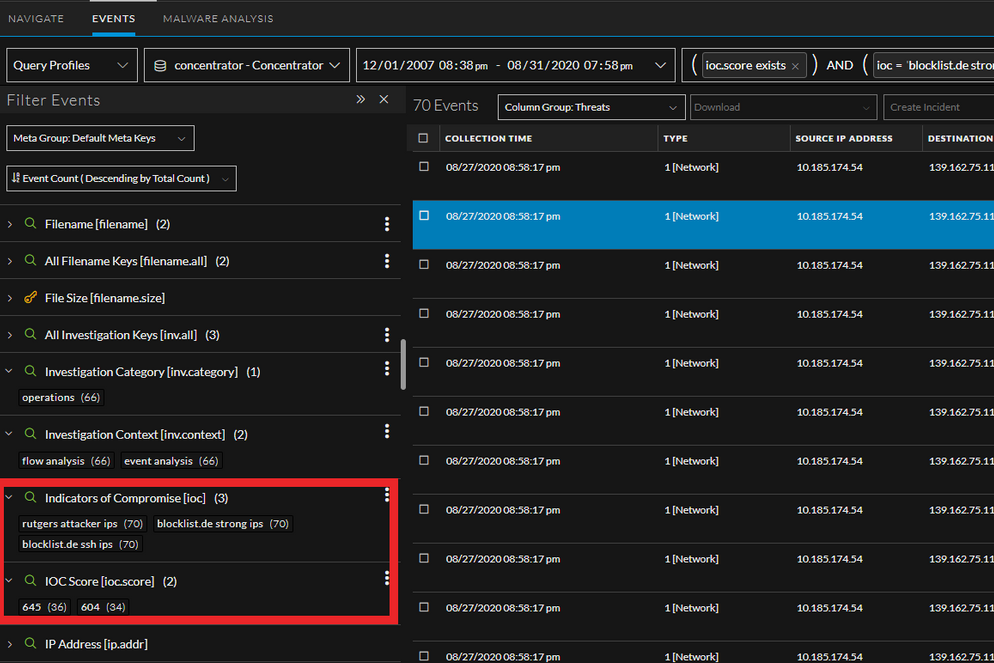Open Column Group: Threats dropdown
Screen dimensions: 994x663
pos(590,107)
